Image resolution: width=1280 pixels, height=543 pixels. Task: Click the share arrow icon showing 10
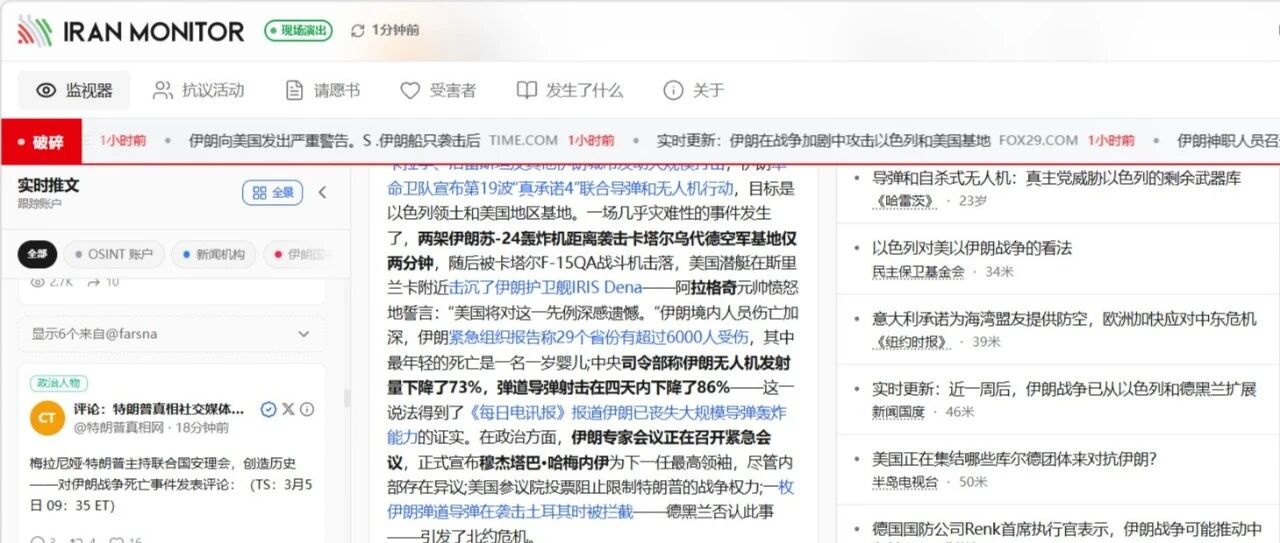[x=95, y=282]
